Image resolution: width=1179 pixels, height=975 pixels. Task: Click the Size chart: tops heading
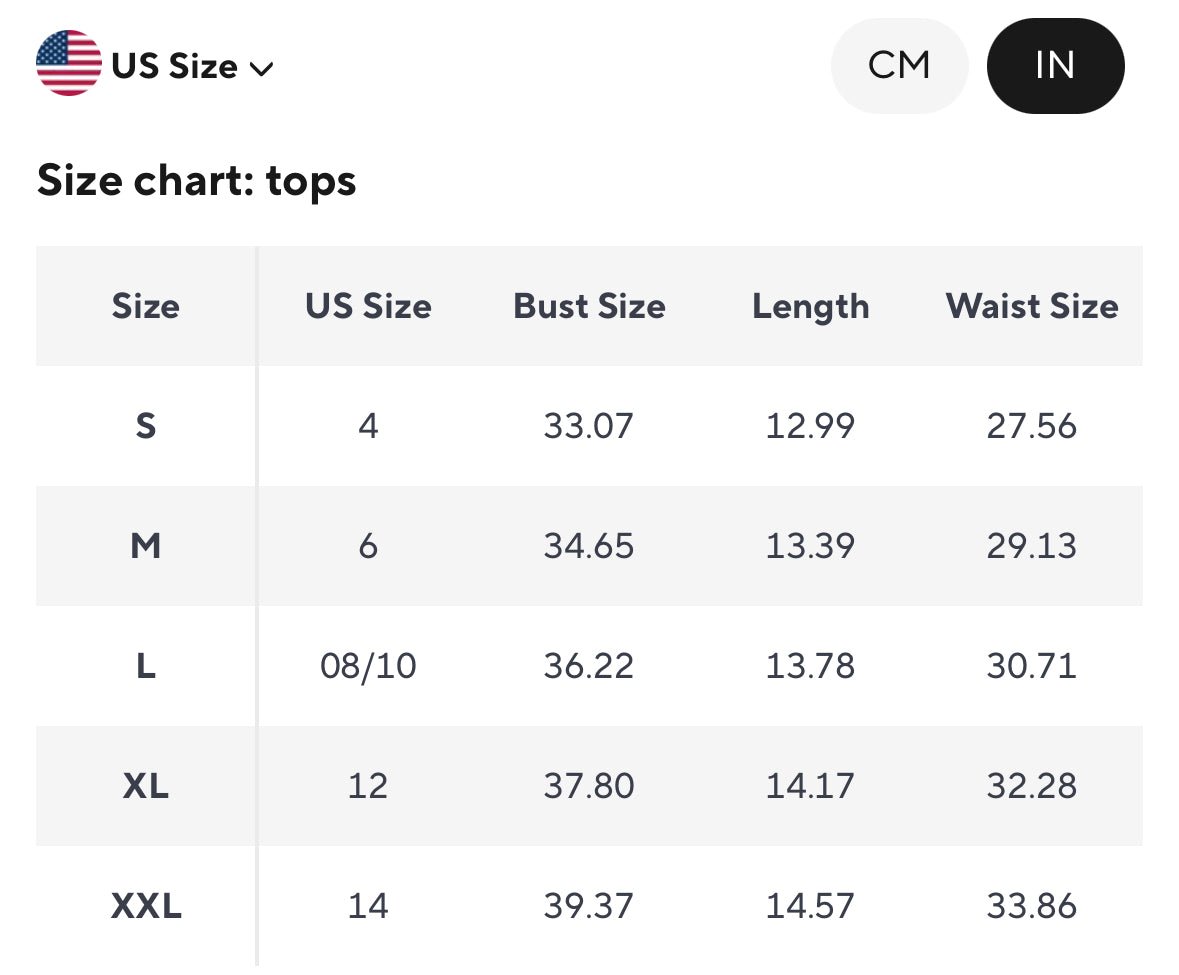[196, 181]
